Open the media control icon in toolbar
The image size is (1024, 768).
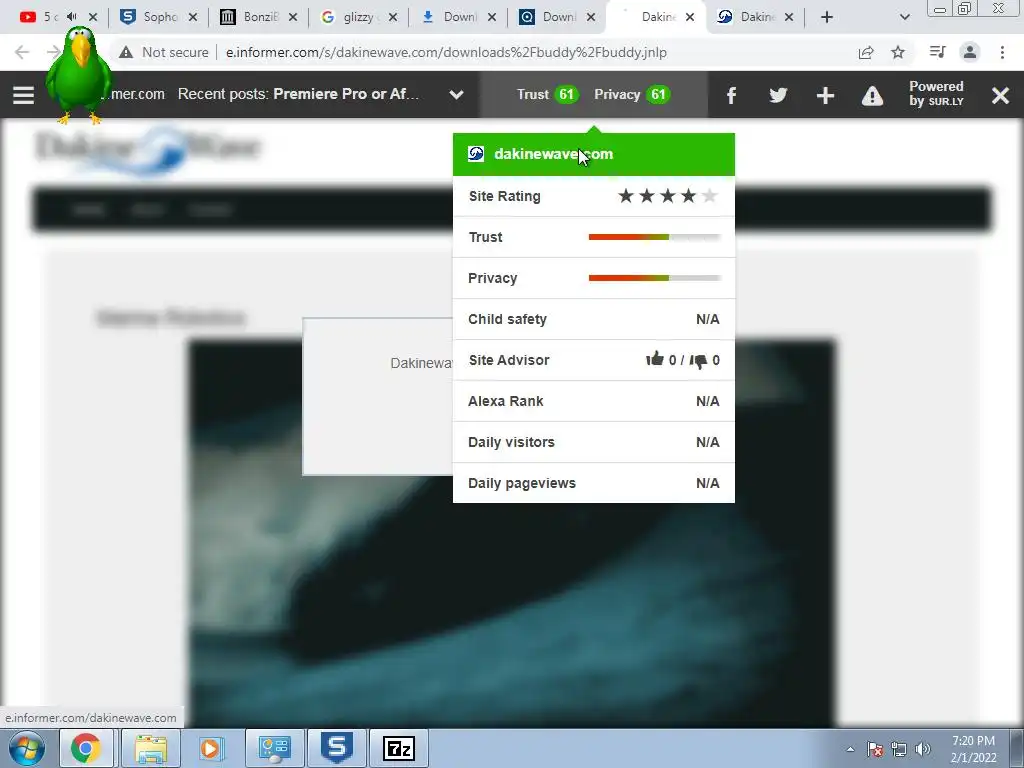point(937,52)
